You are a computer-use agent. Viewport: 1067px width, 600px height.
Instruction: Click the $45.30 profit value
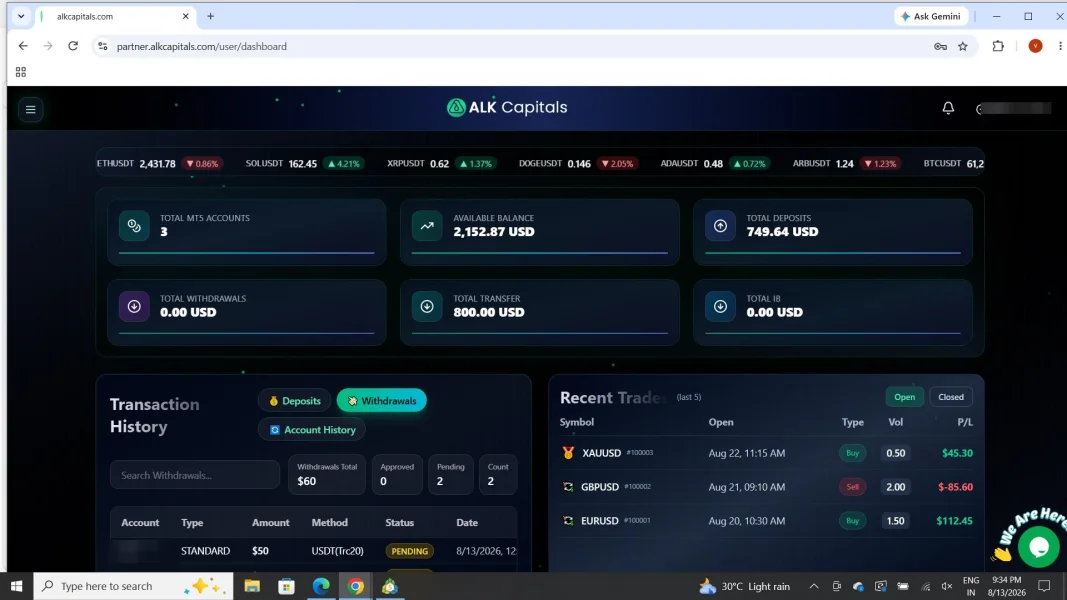coord(957,452)
